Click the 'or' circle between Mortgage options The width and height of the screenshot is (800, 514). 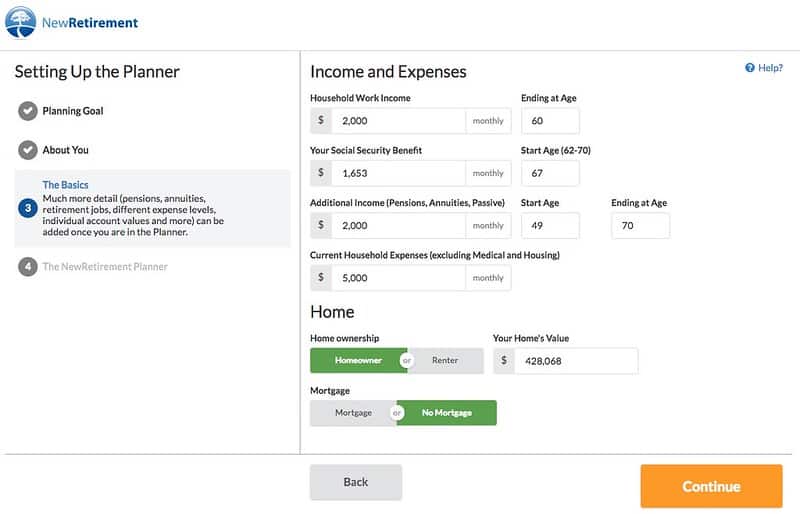[397, 413]
